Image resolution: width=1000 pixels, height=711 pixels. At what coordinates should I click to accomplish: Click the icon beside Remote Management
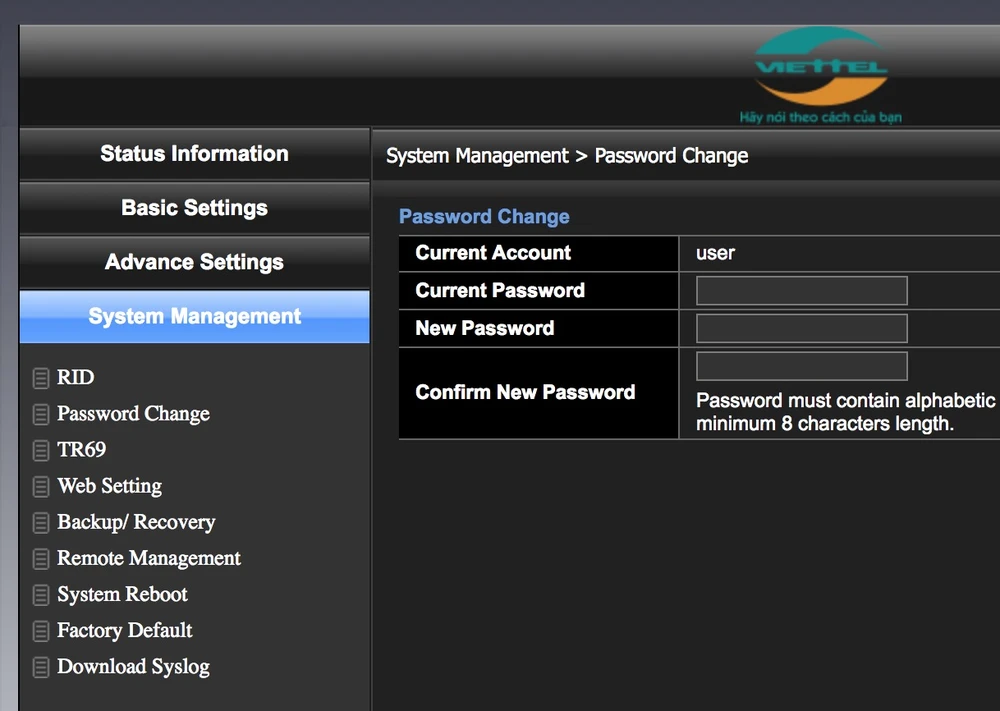[41, 559]
